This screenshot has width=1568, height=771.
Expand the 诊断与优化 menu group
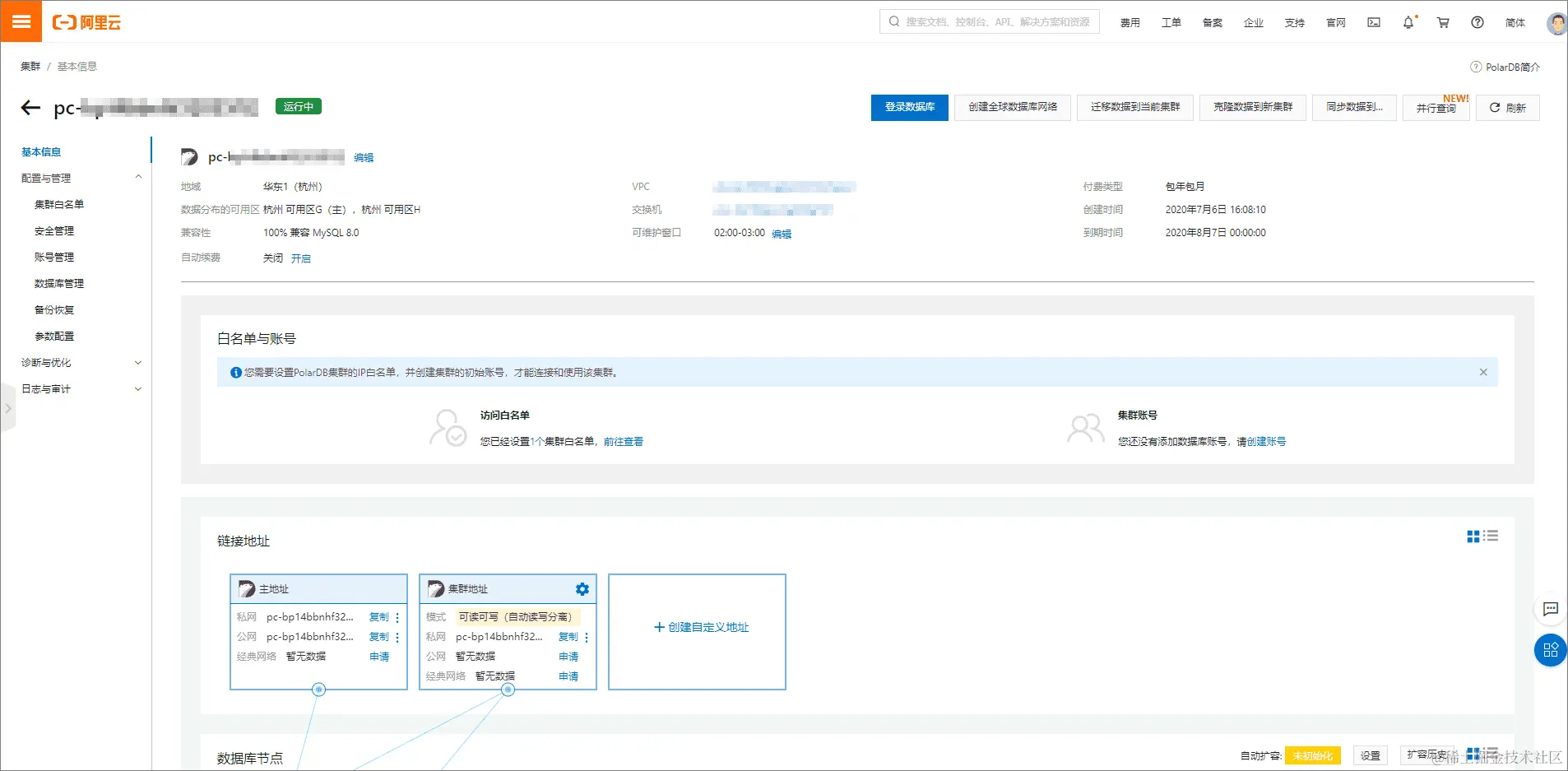[137, 362]
